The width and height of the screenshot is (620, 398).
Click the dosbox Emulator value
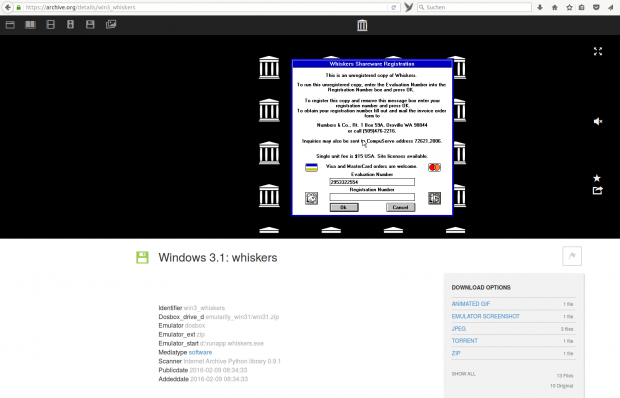tap(195, 326)
